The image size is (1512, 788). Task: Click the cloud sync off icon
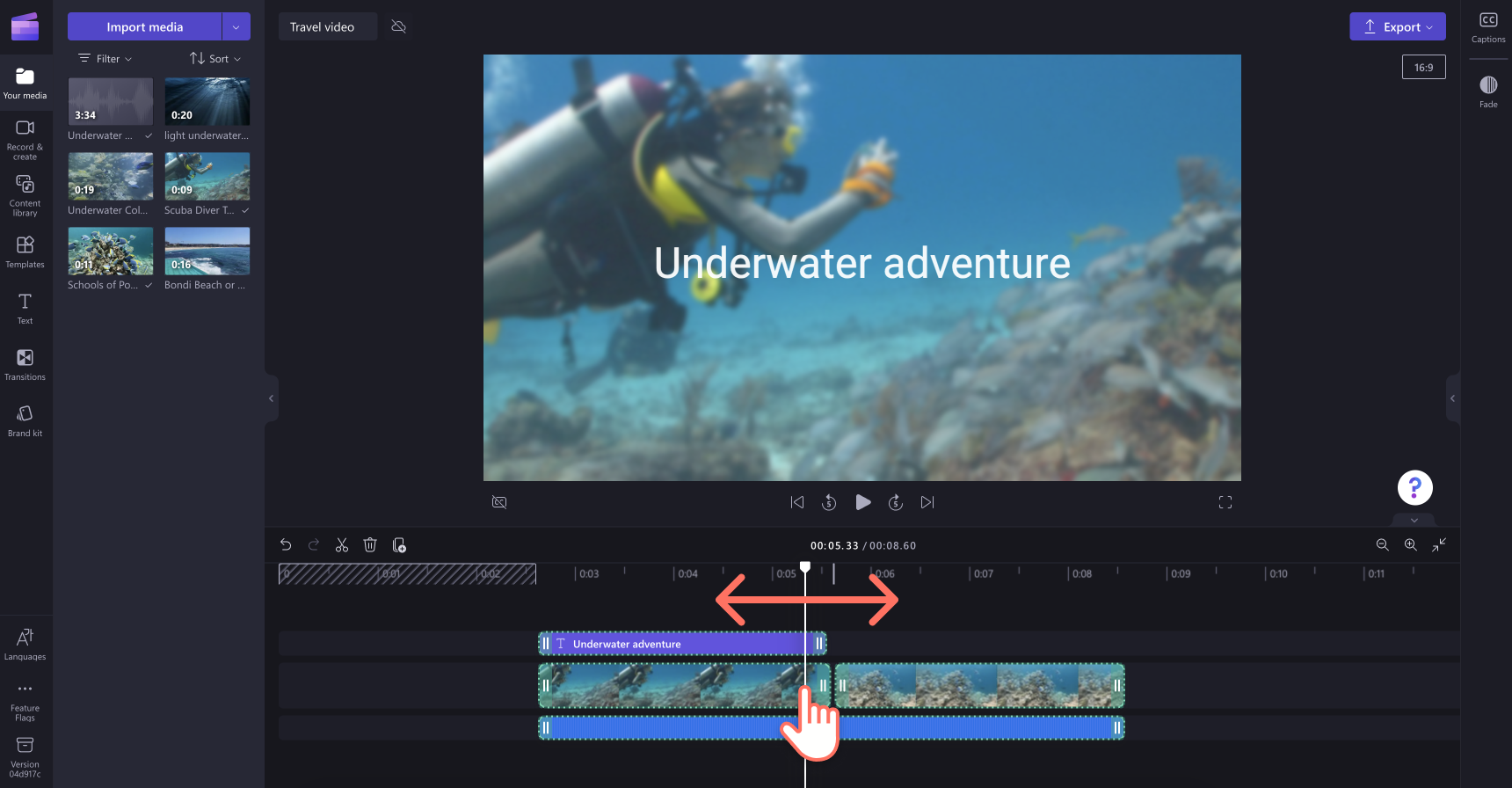pos(398,26)
